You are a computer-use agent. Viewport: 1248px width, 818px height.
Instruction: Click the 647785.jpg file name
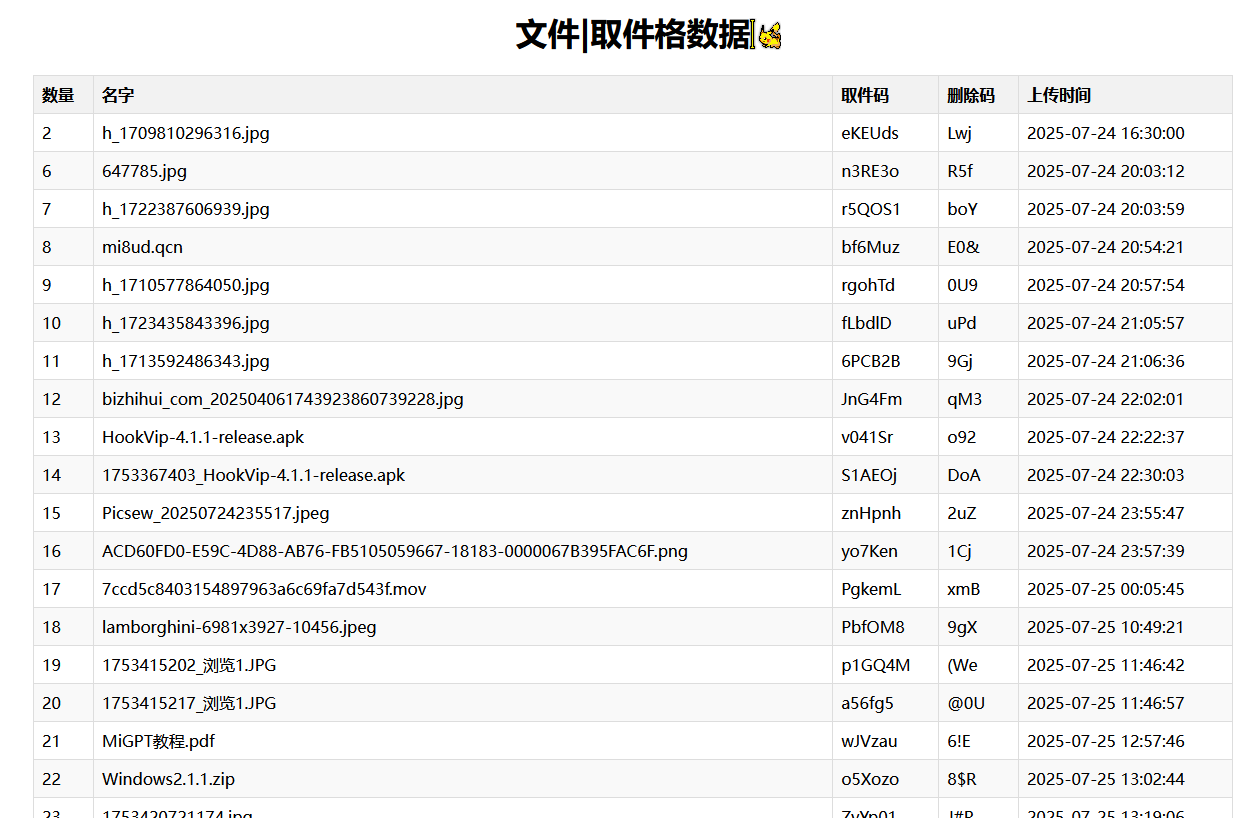click(144, 171)
